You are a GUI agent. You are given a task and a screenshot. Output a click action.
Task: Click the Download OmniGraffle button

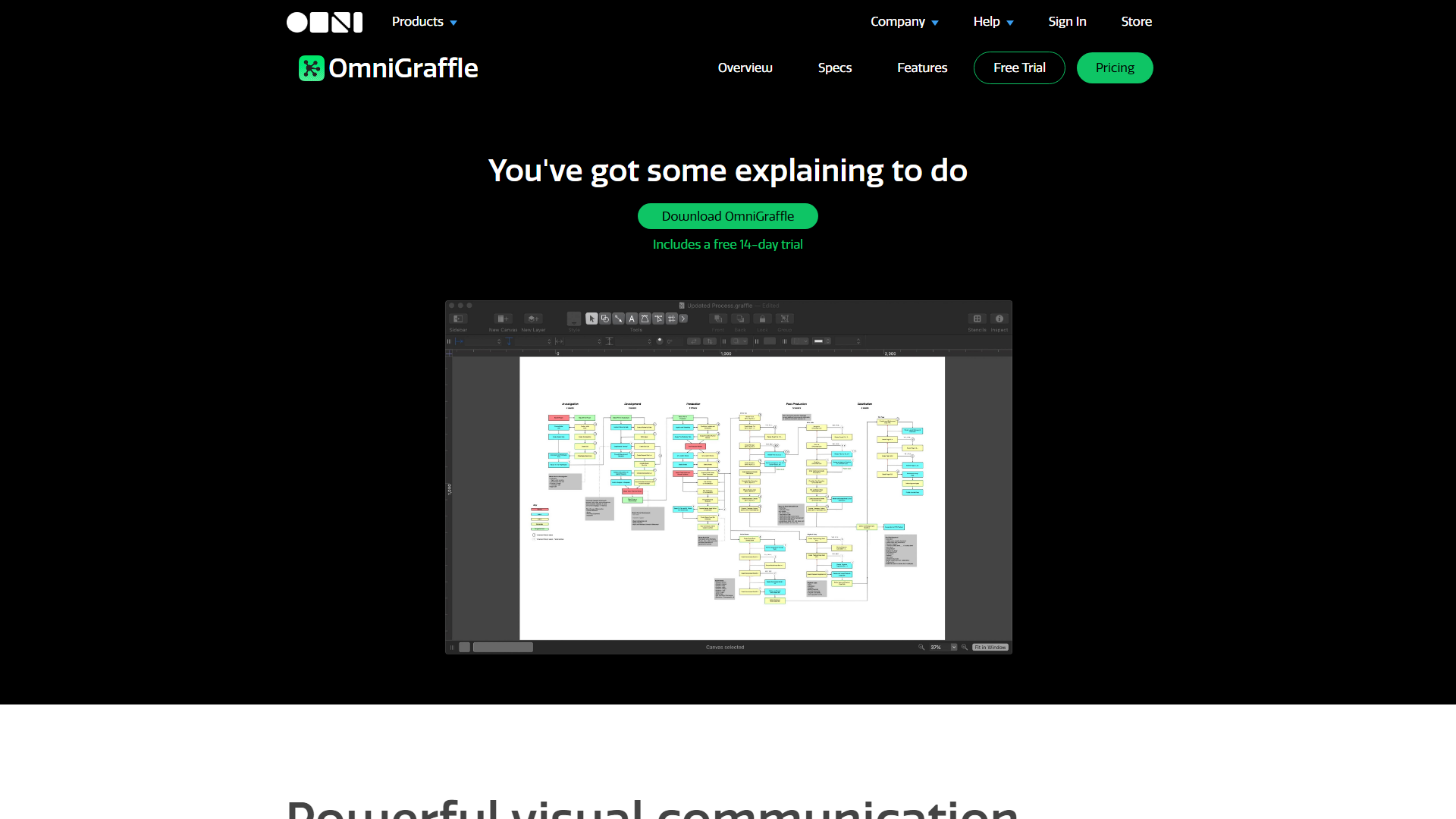click(x=727, y=216)
